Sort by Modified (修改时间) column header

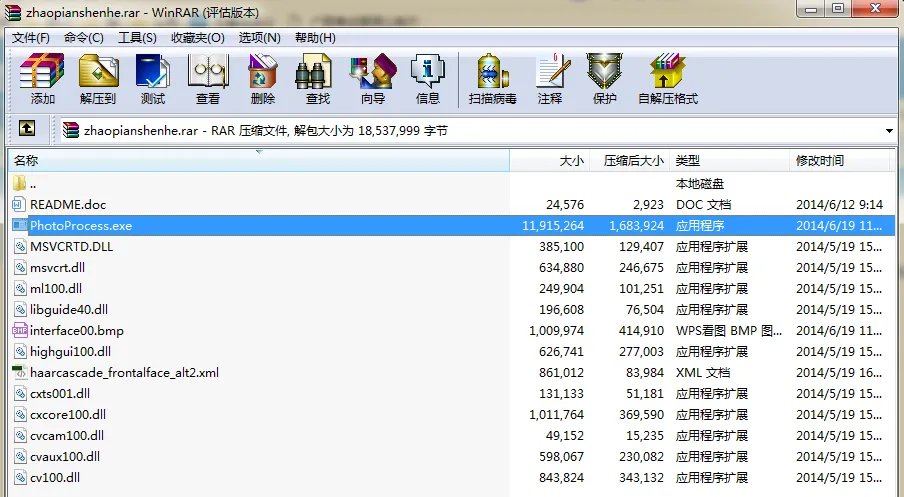point(840,160)
